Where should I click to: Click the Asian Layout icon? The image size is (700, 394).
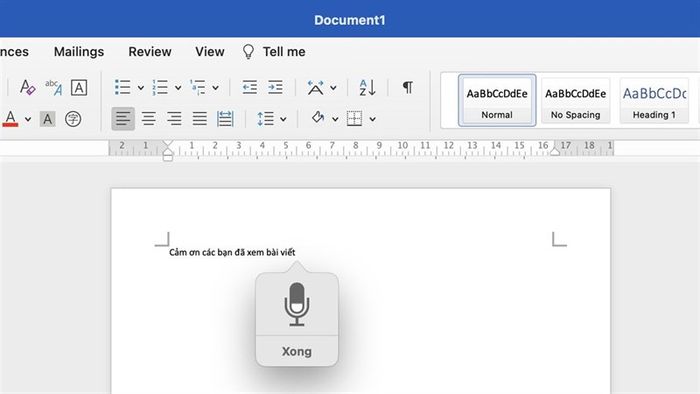[x=315, y=87]
